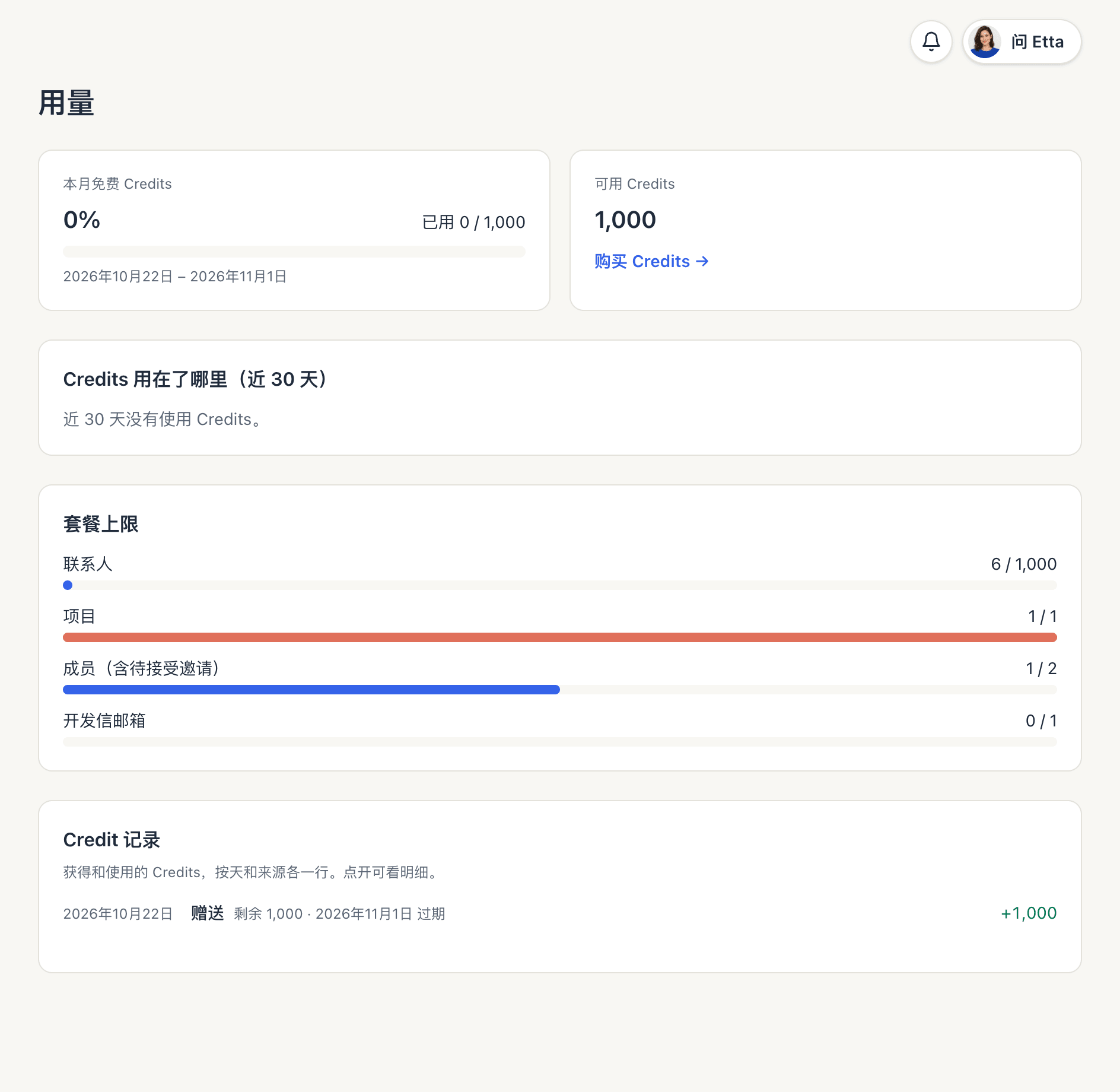Click the 本月免费 Credits progress bar
This screenshot has width=1120, height=1092.
tap(294, 252)
